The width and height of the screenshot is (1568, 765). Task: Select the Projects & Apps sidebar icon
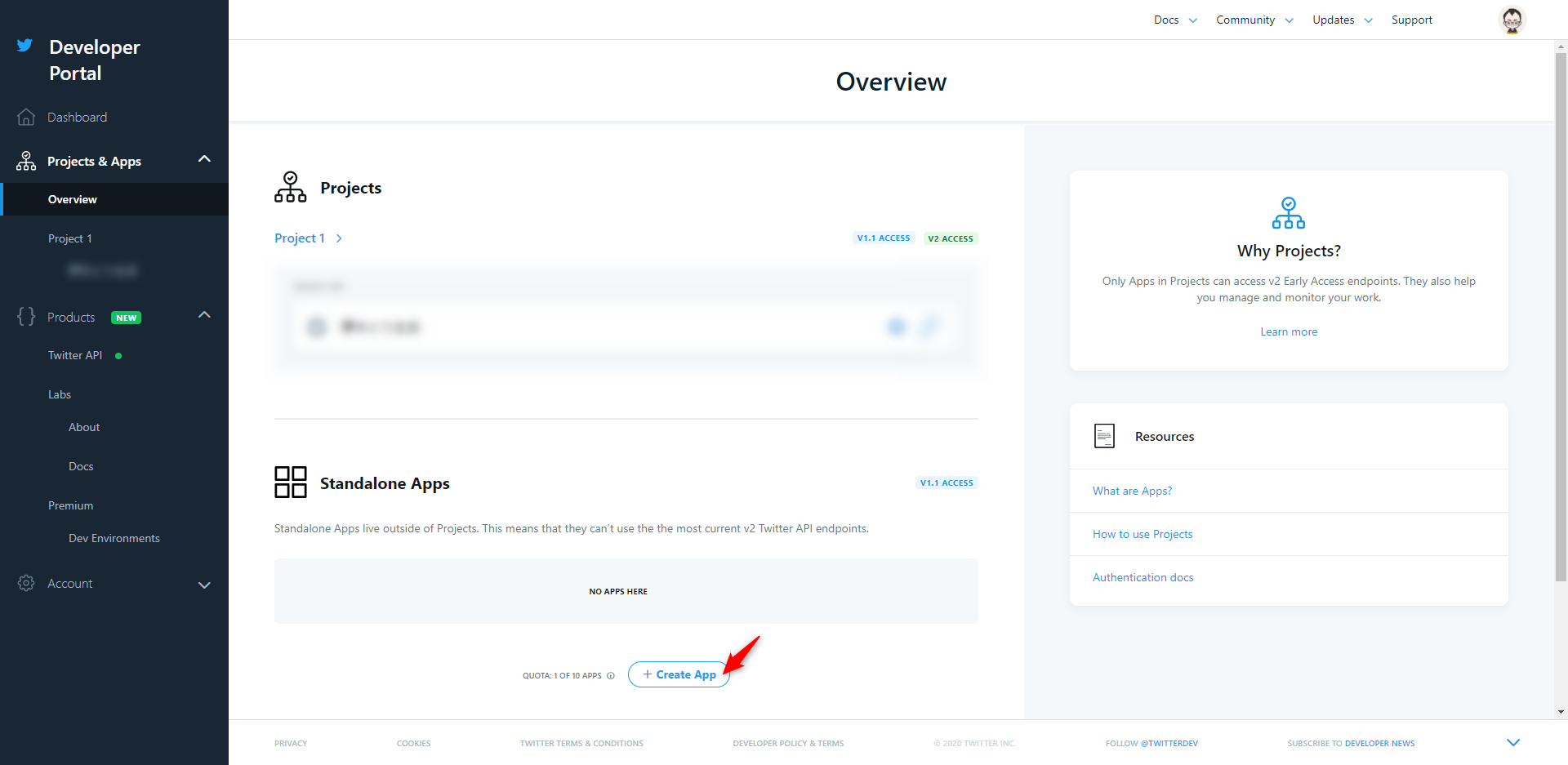(x=25, y=160)
